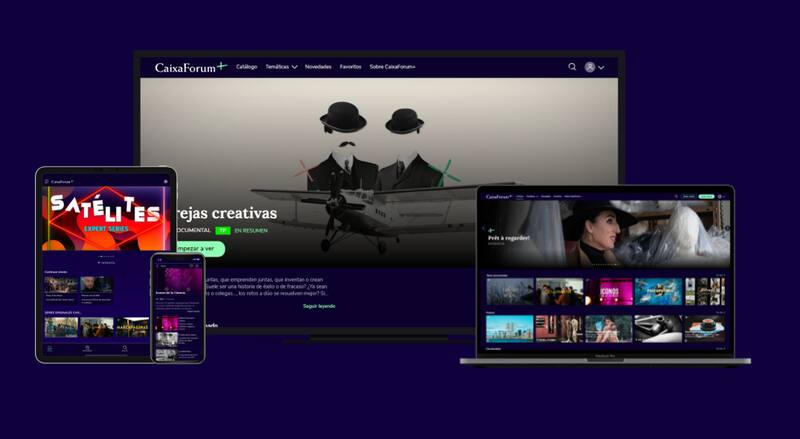
Task: Tap the home icon in the tablet bottom bar
Action: (x=51, y=349)
